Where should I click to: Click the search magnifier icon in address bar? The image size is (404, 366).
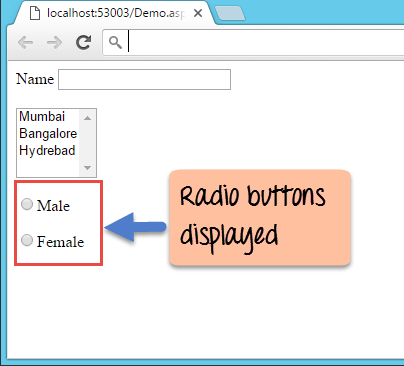pos(115,43)
